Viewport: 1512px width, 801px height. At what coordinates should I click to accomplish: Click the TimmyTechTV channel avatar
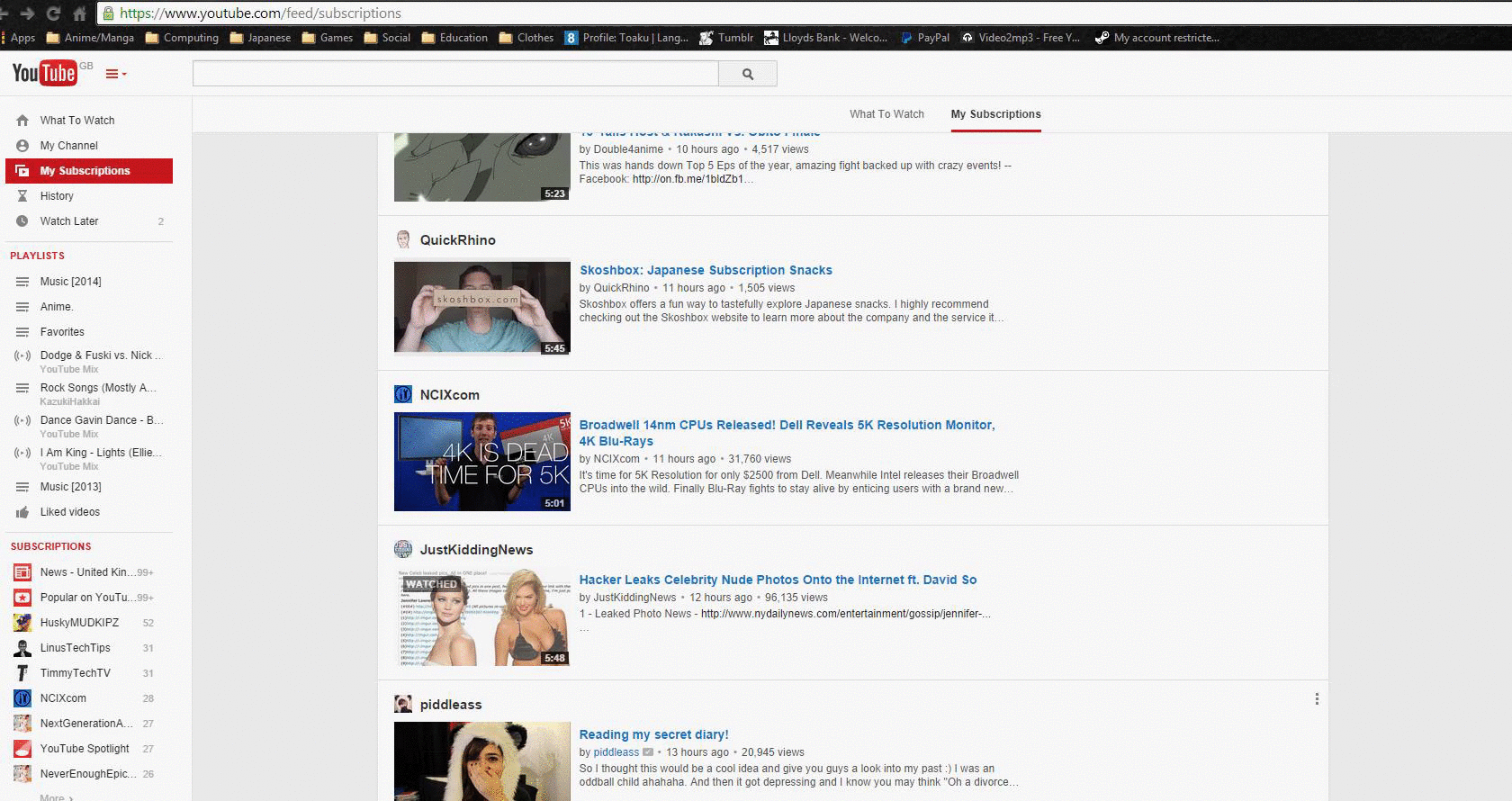tap(22, 673)
